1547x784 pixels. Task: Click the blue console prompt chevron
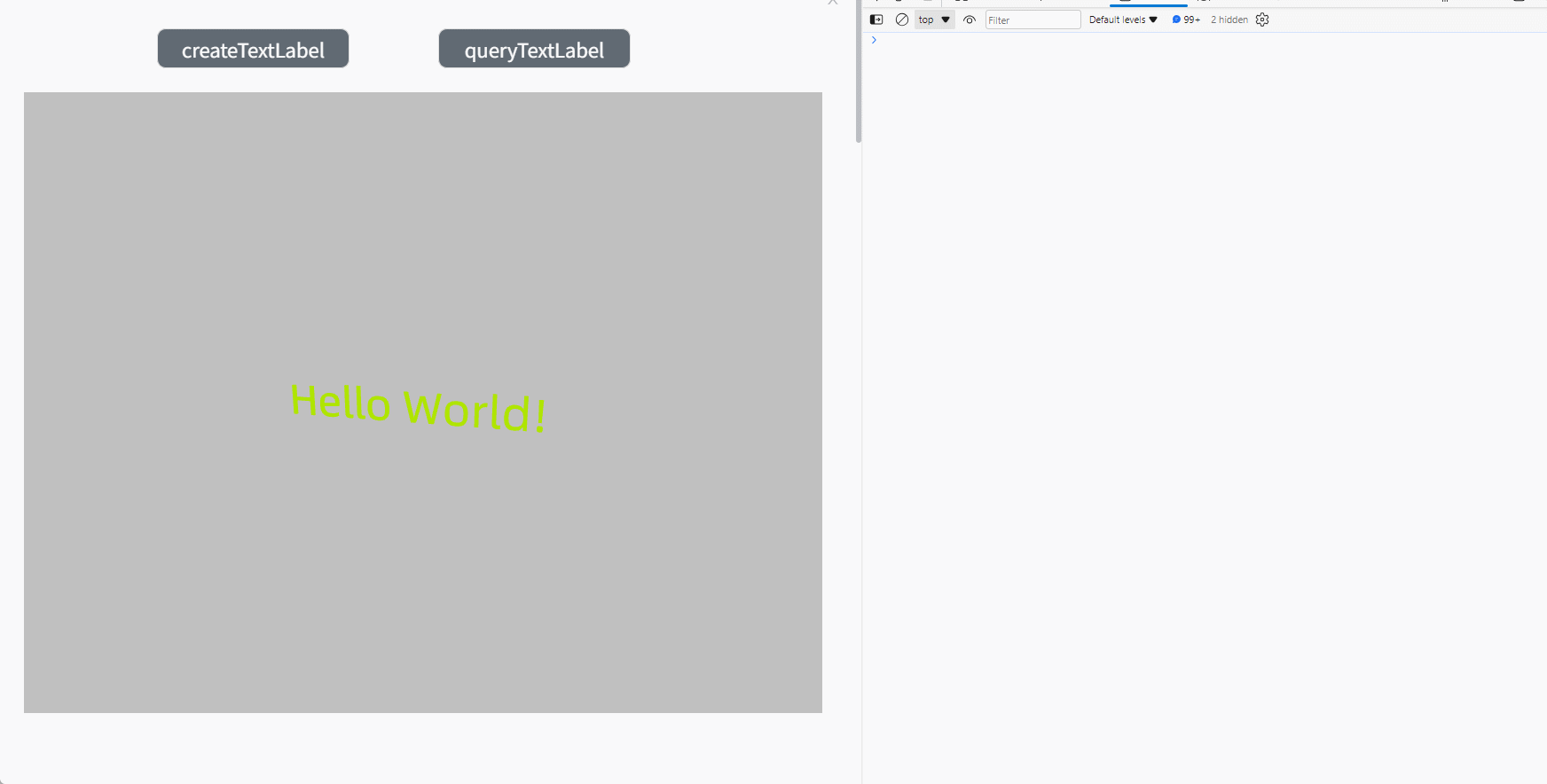tap(874, 40)
